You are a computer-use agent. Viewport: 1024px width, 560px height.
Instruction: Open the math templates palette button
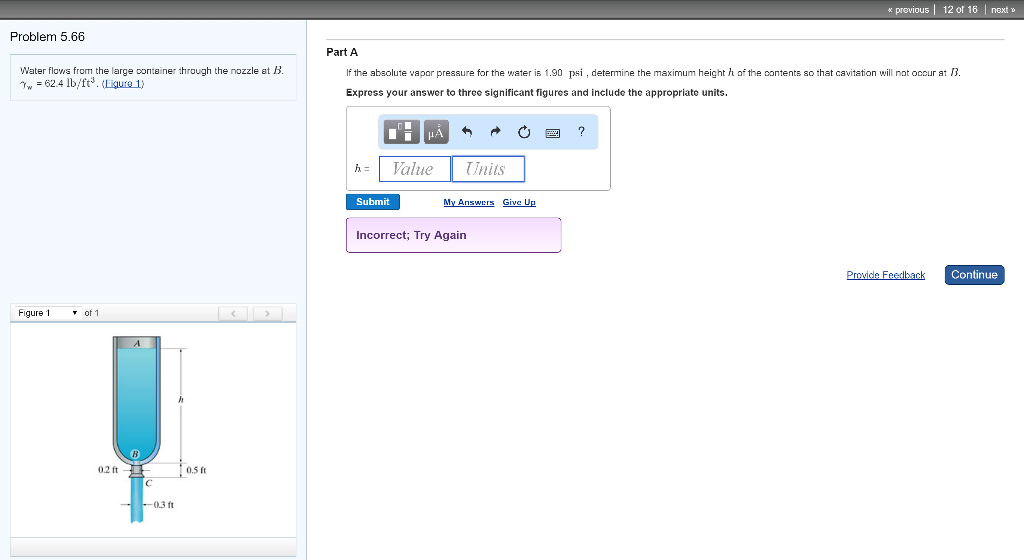pyautogui.click(x=403, y=132)
